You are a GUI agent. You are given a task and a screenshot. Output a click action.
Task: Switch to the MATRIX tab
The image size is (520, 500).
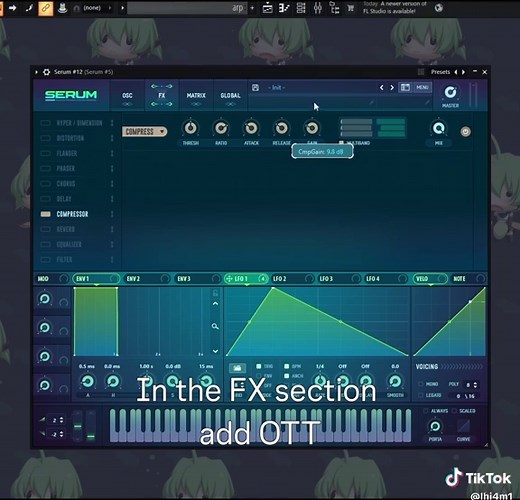pos(196,96)
